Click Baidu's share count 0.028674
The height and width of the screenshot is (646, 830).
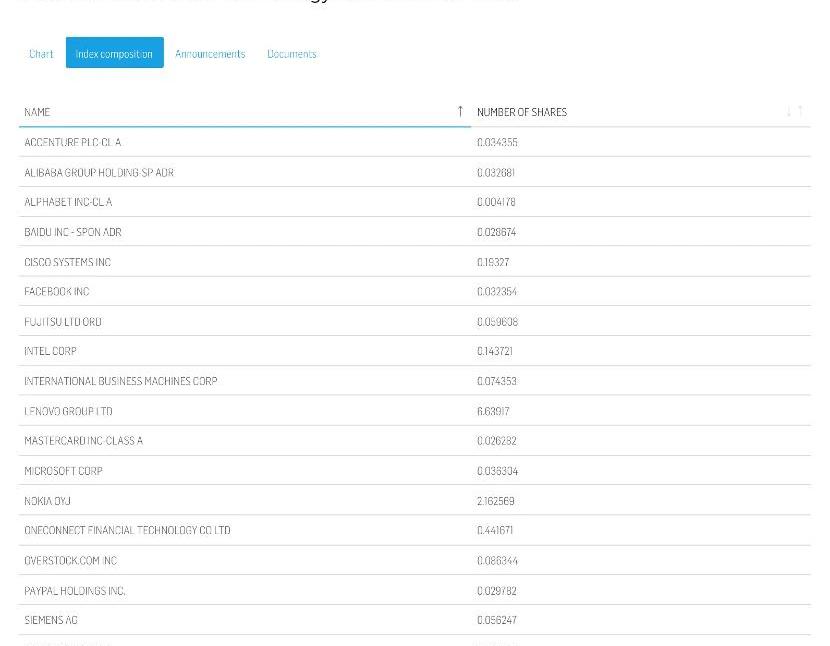(x=497, y=232)
